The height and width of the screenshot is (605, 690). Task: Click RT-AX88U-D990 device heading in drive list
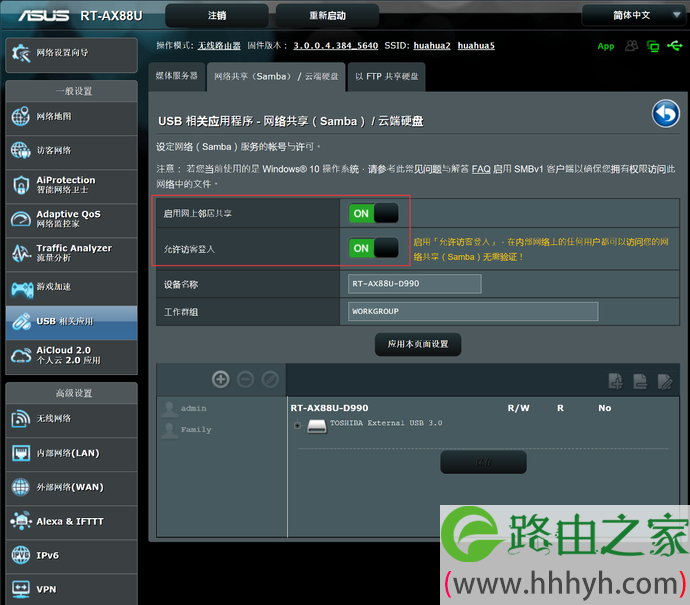(x=329, y=408)
